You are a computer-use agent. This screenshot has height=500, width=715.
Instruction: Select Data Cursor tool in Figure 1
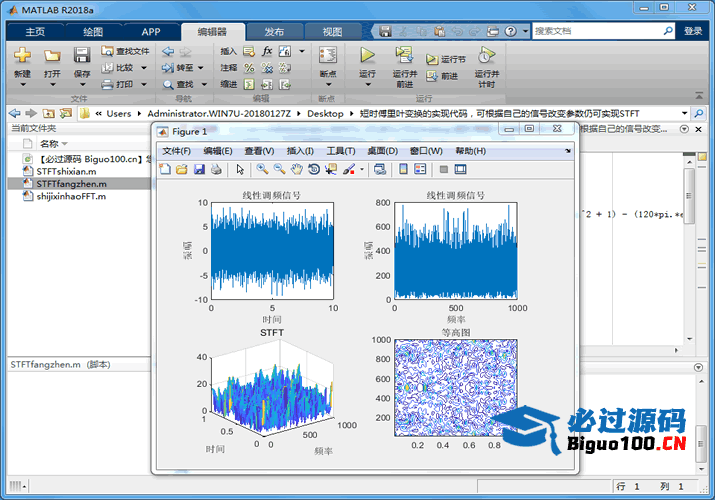pyautogui.click(x=331, y=170)
